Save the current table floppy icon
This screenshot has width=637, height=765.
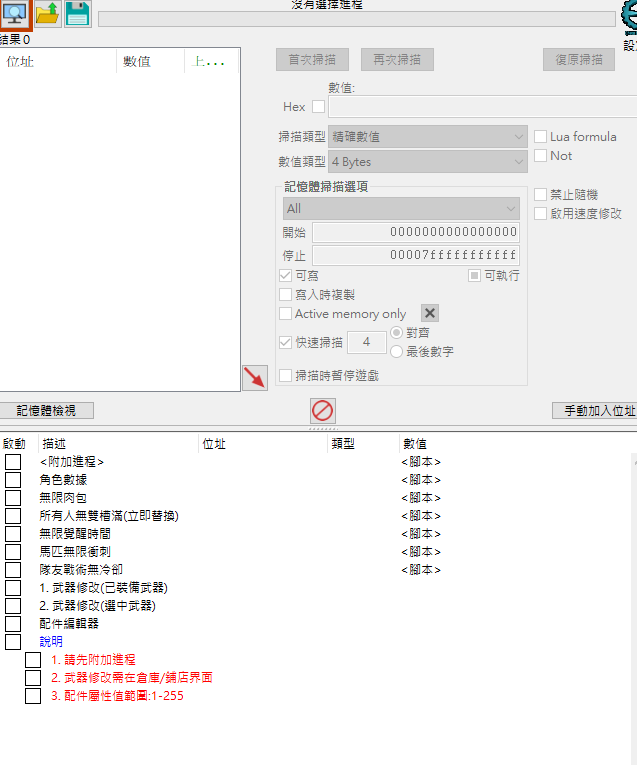click(78, 14)
